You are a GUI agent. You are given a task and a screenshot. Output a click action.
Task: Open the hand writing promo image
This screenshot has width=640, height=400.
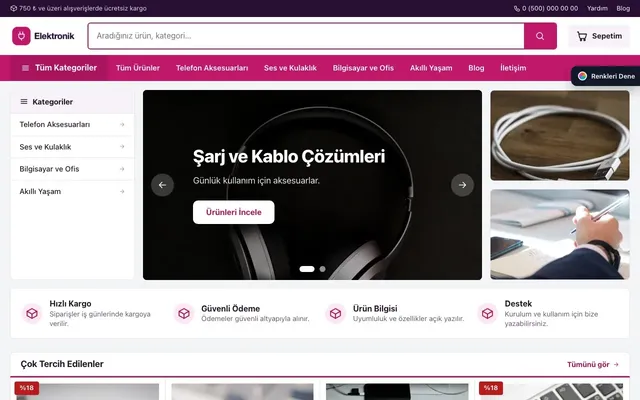[x=560, y=234]
